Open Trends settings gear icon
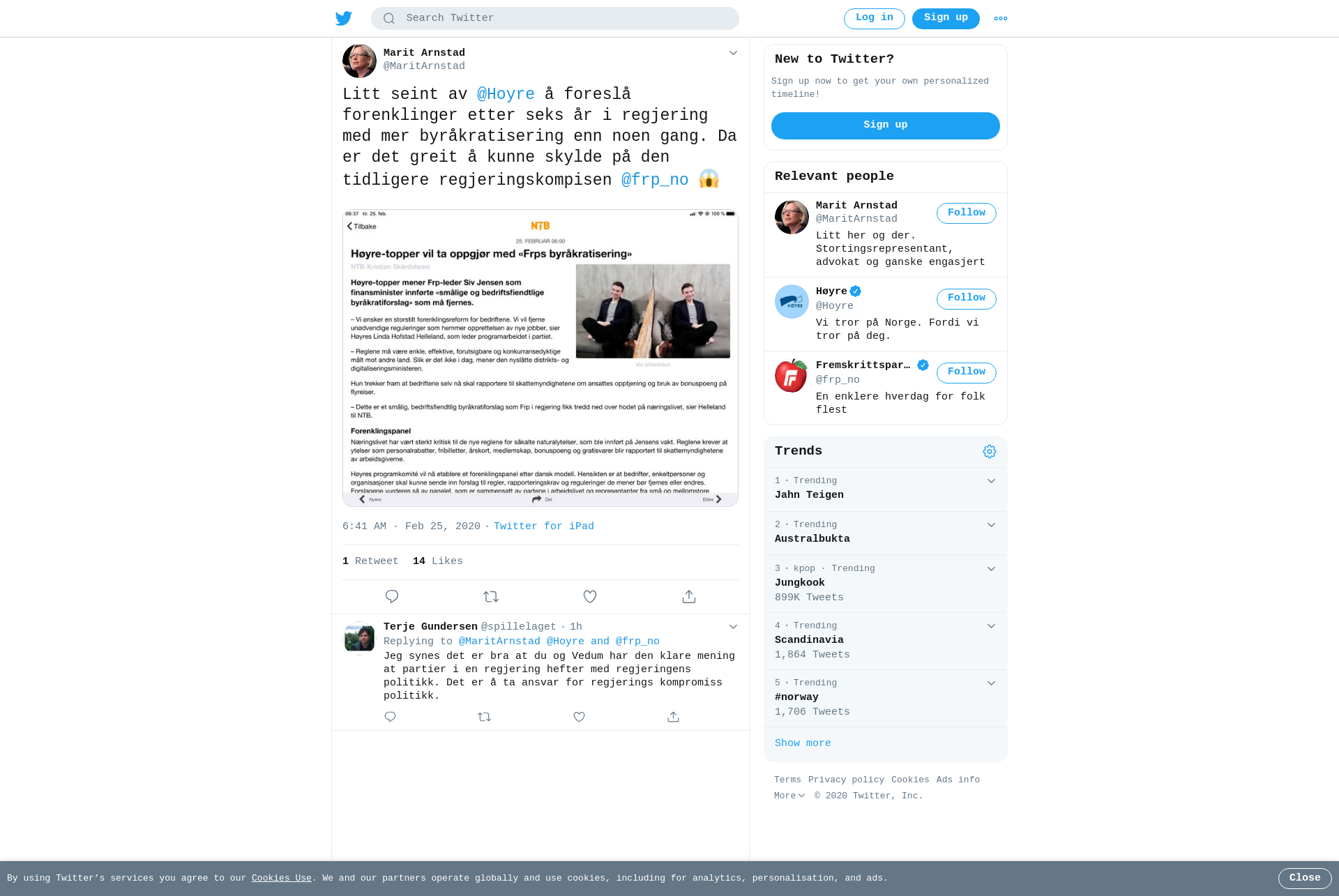1339x896 pixels. [990, 452]
